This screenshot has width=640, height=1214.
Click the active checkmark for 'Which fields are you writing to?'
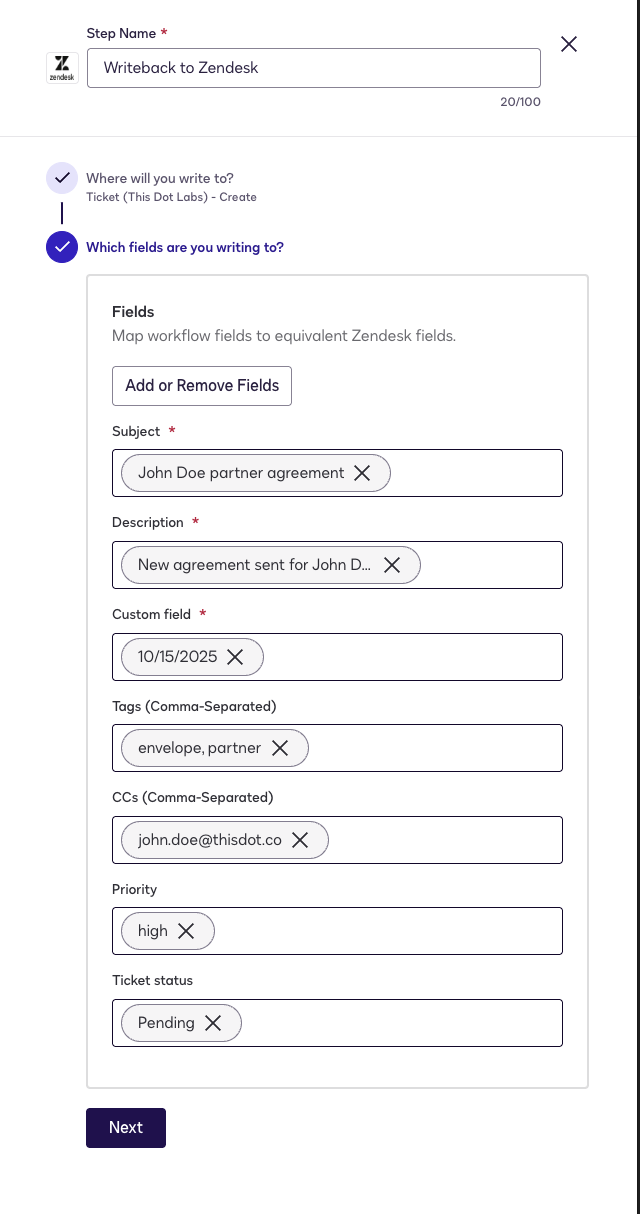pos(61,247)
